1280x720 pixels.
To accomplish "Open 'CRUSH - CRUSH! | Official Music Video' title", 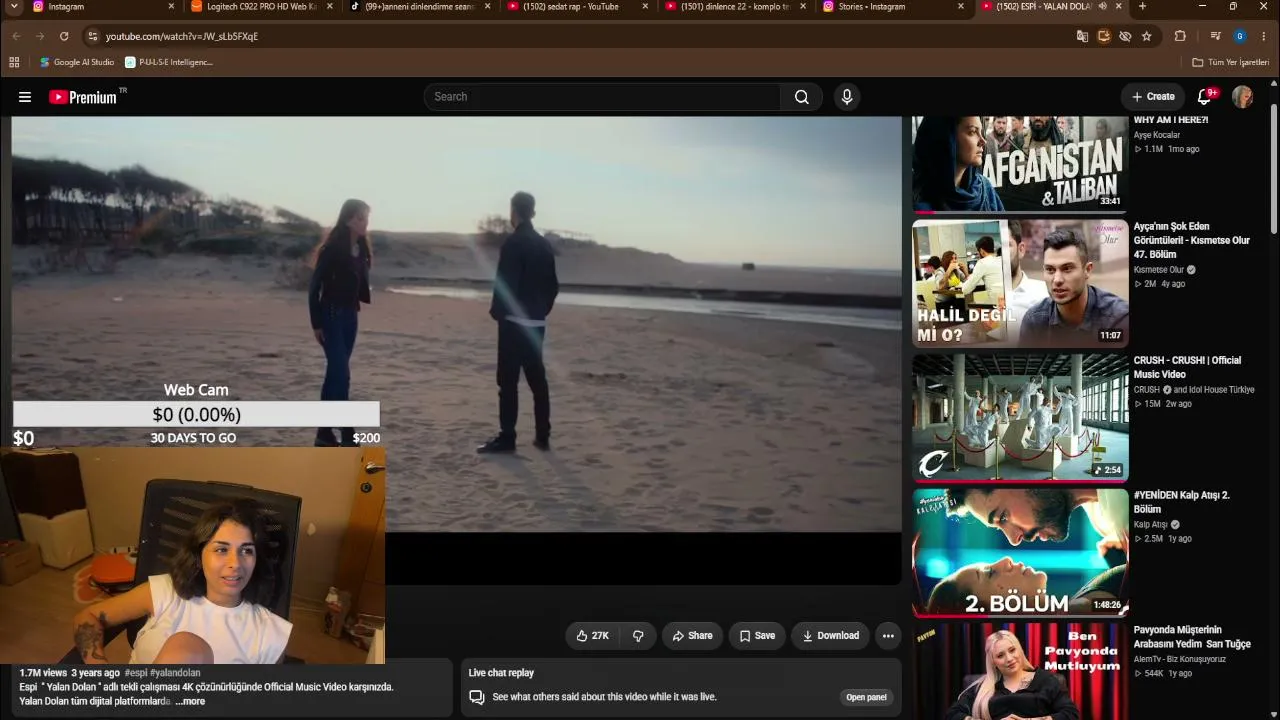I will click(x=1187, y=367).
